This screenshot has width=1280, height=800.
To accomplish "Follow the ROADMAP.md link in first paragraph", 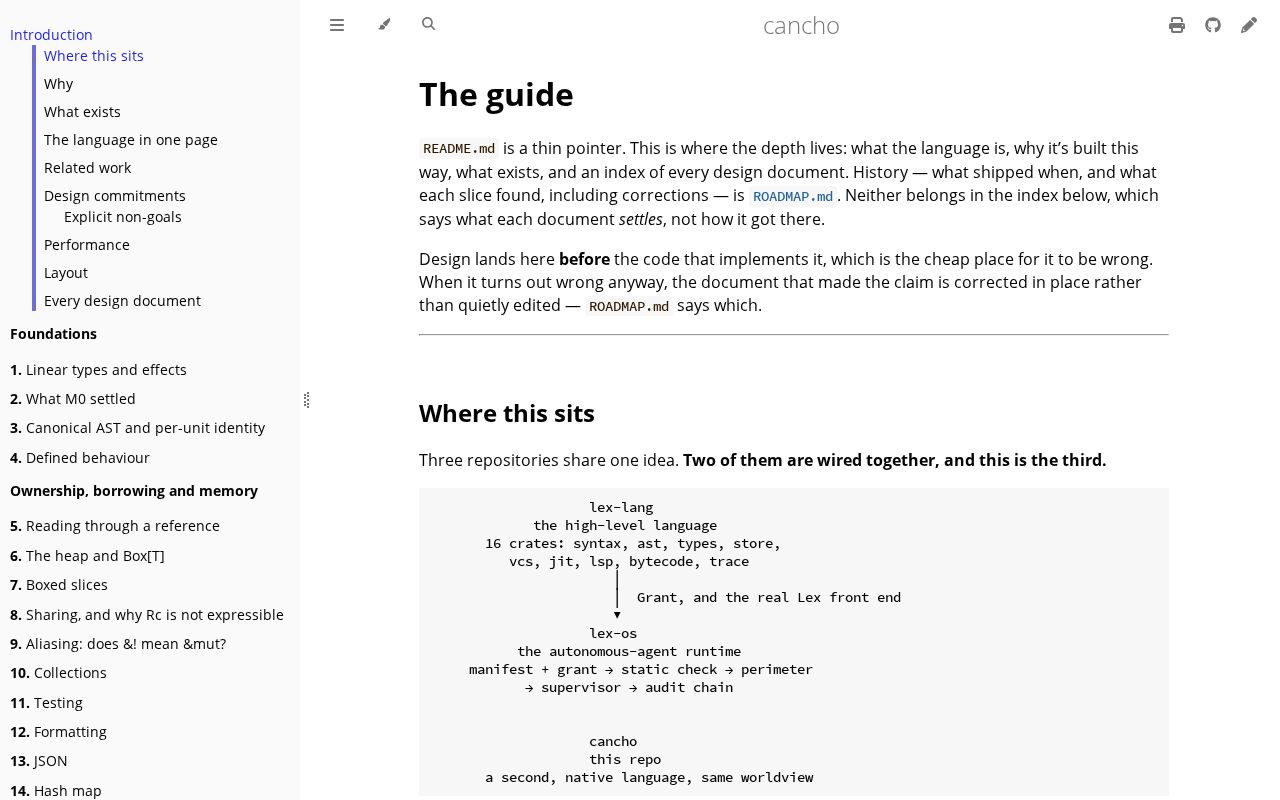I will (x=793, y=196).
